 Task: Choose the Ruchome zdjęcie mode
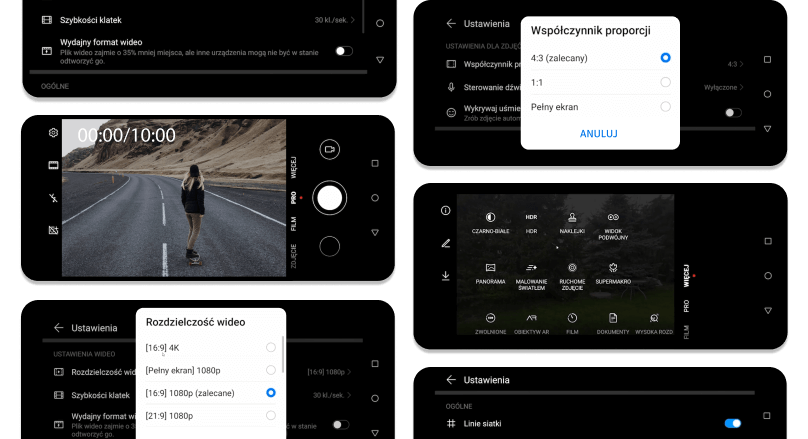pyautogui.click(x=572, y=268)
